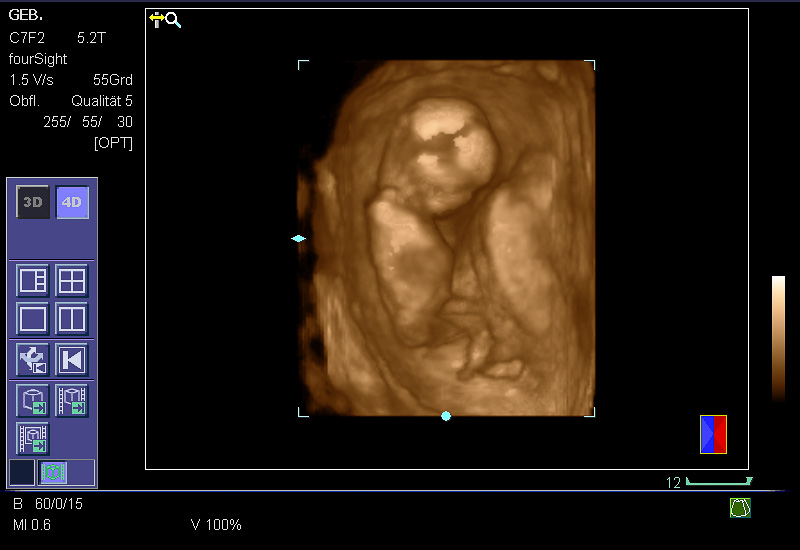800x550 pixels.
Task: Export the volume film clip icon
Action: click(x=71, y=401)
